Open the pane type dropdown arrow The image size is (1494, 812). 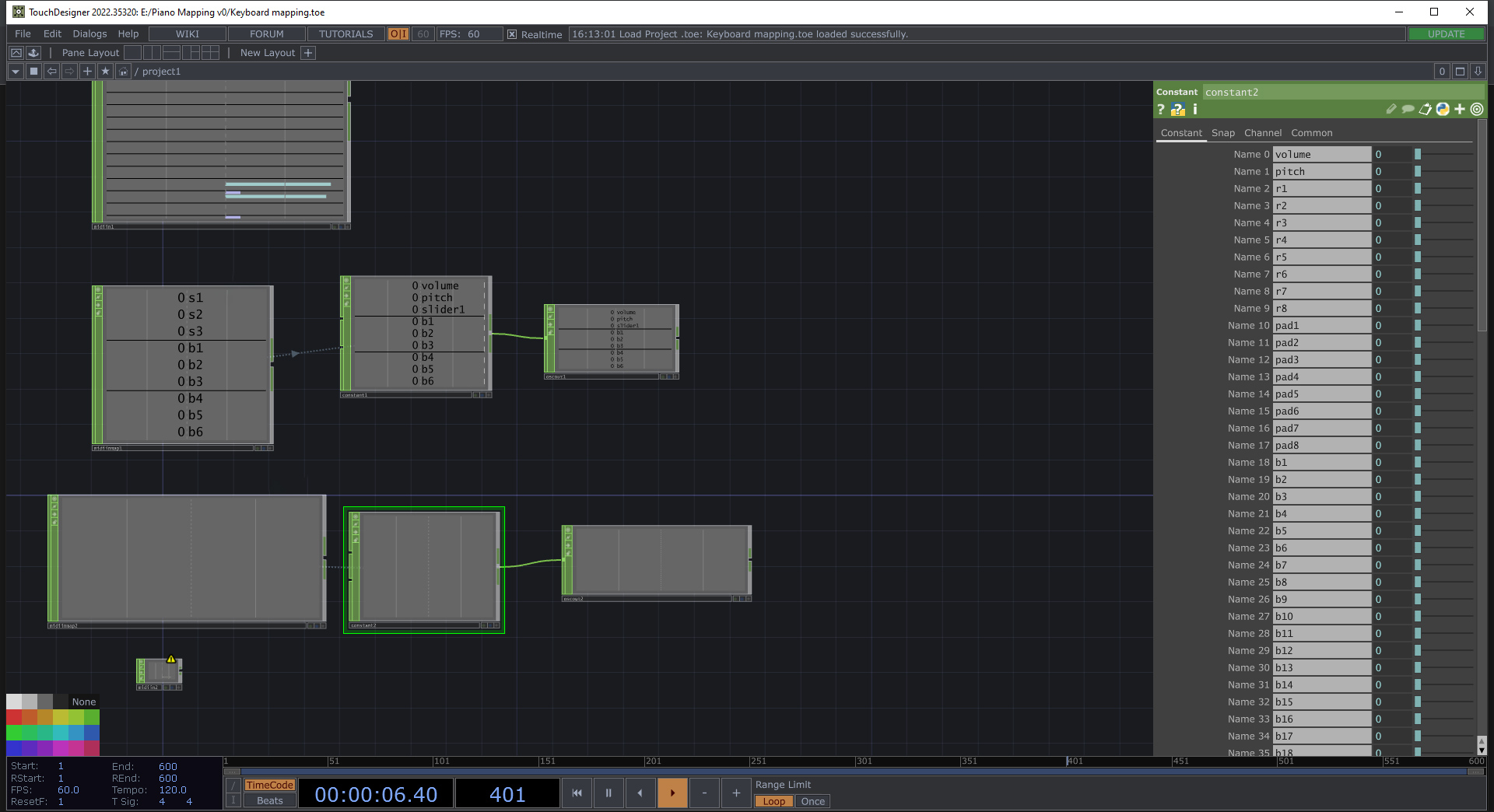click(x=16, y=72)
